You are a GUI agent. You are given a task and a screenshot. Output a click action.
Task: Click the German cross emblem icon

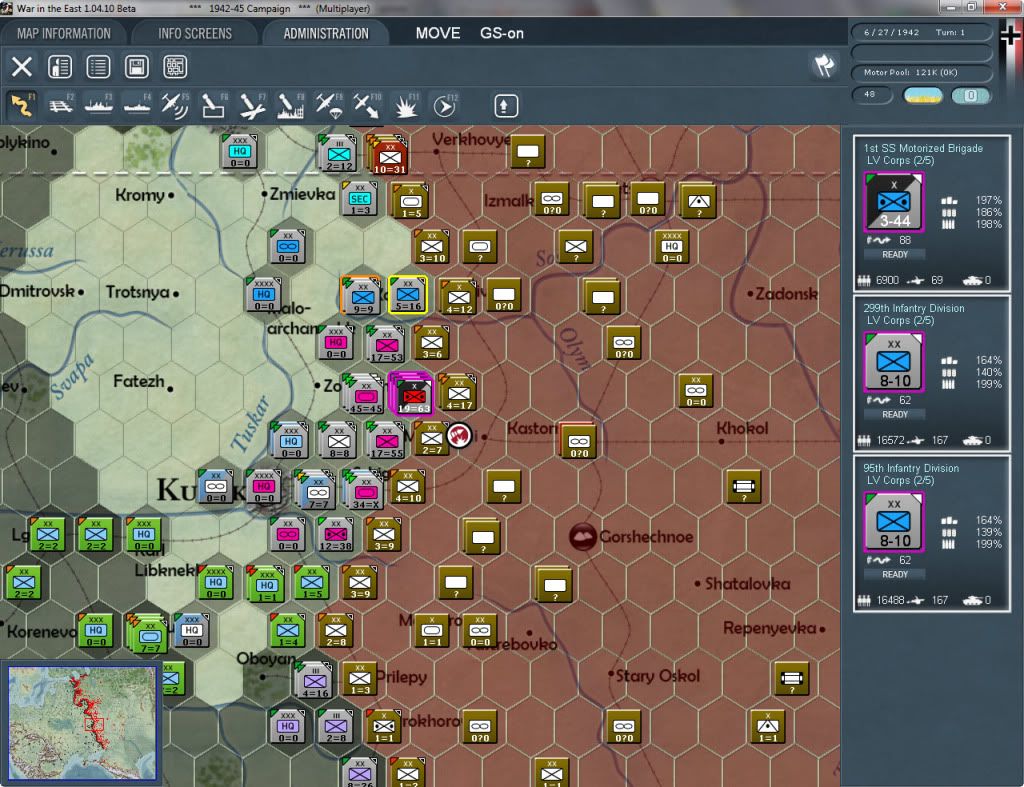1010,34
